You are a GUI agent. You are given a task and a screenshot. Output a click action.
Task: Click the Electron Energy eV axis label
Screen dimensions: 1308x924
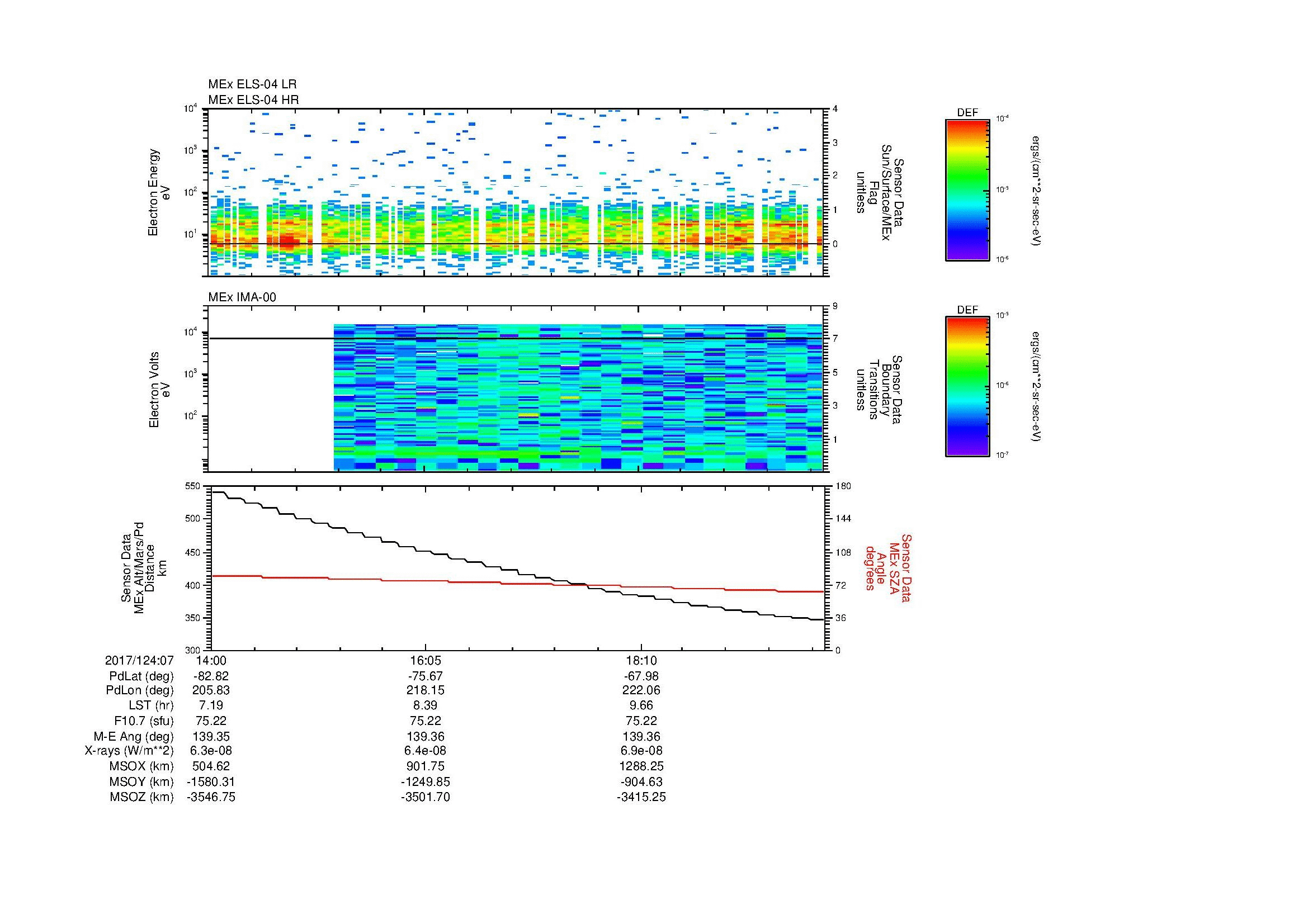[159, 192]
